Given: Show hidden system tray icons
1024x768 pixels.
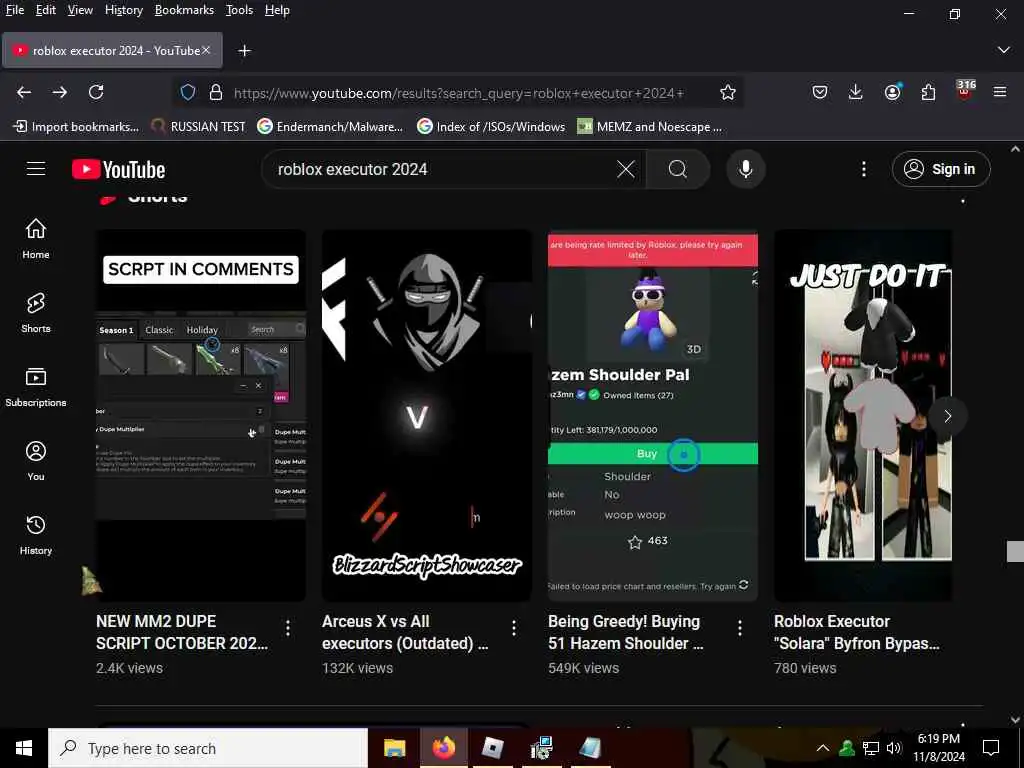Looking at the screenshot, I should (x=823, y=748).
